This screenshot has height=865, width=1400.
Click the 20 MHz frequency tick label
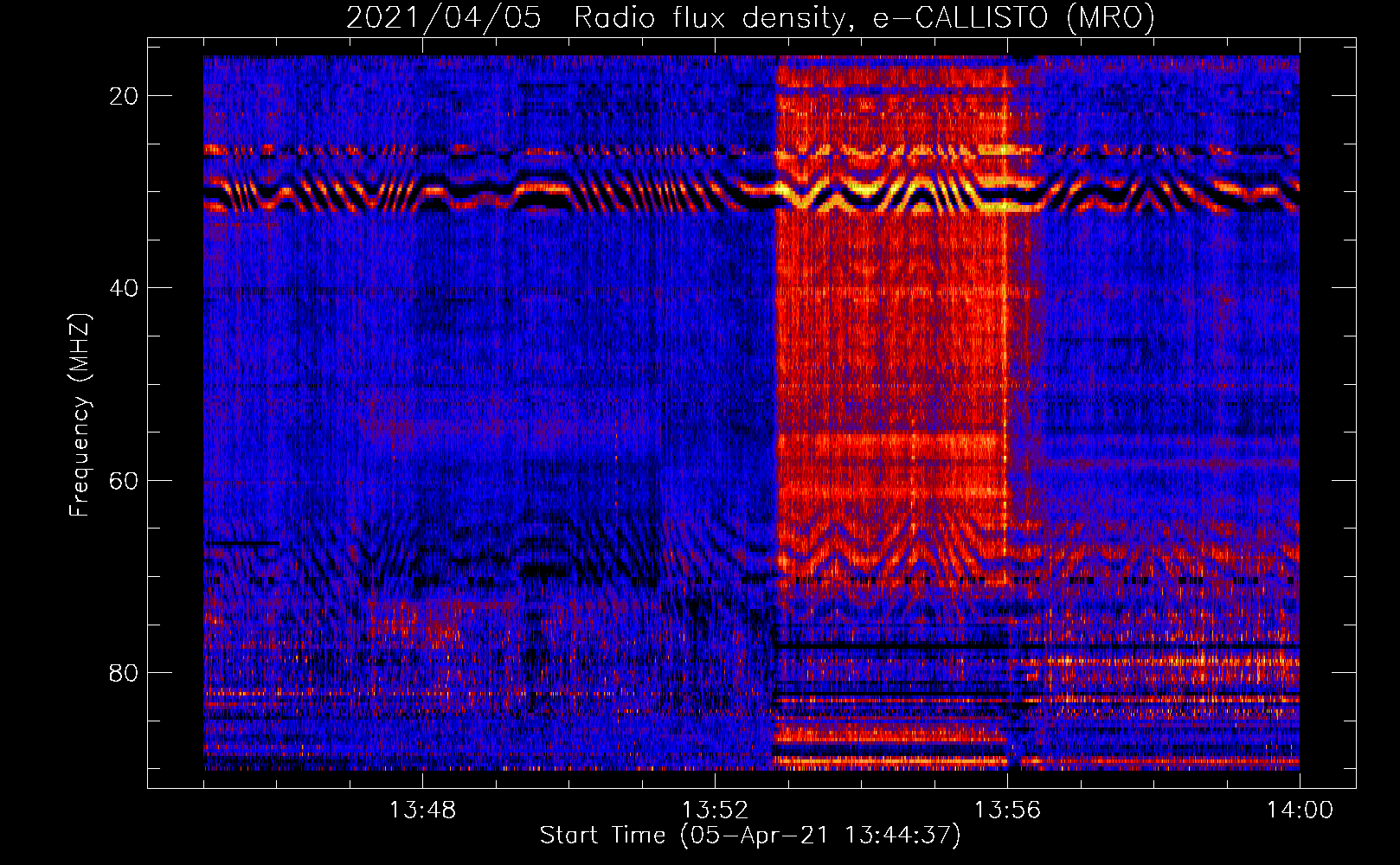pos(125,96)
